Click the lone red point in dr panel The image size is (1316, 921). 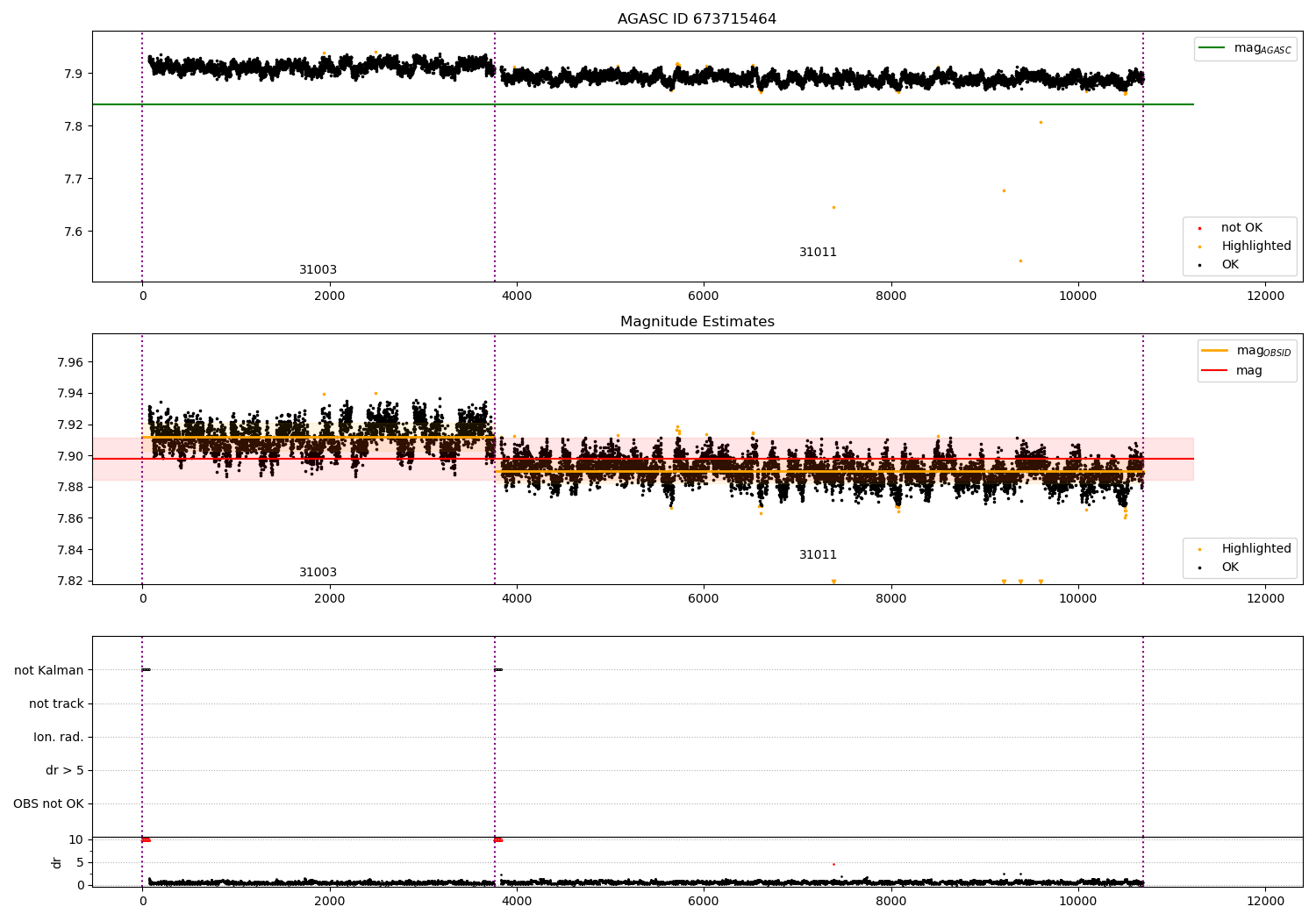pos(833,864)
